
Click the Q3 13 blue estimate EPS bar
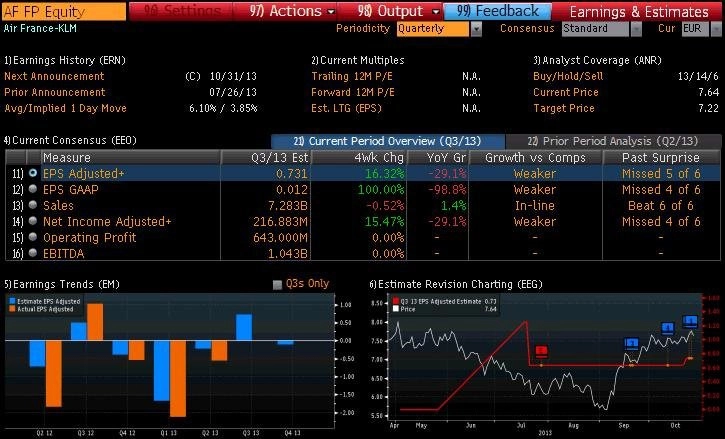coord(244,327)
